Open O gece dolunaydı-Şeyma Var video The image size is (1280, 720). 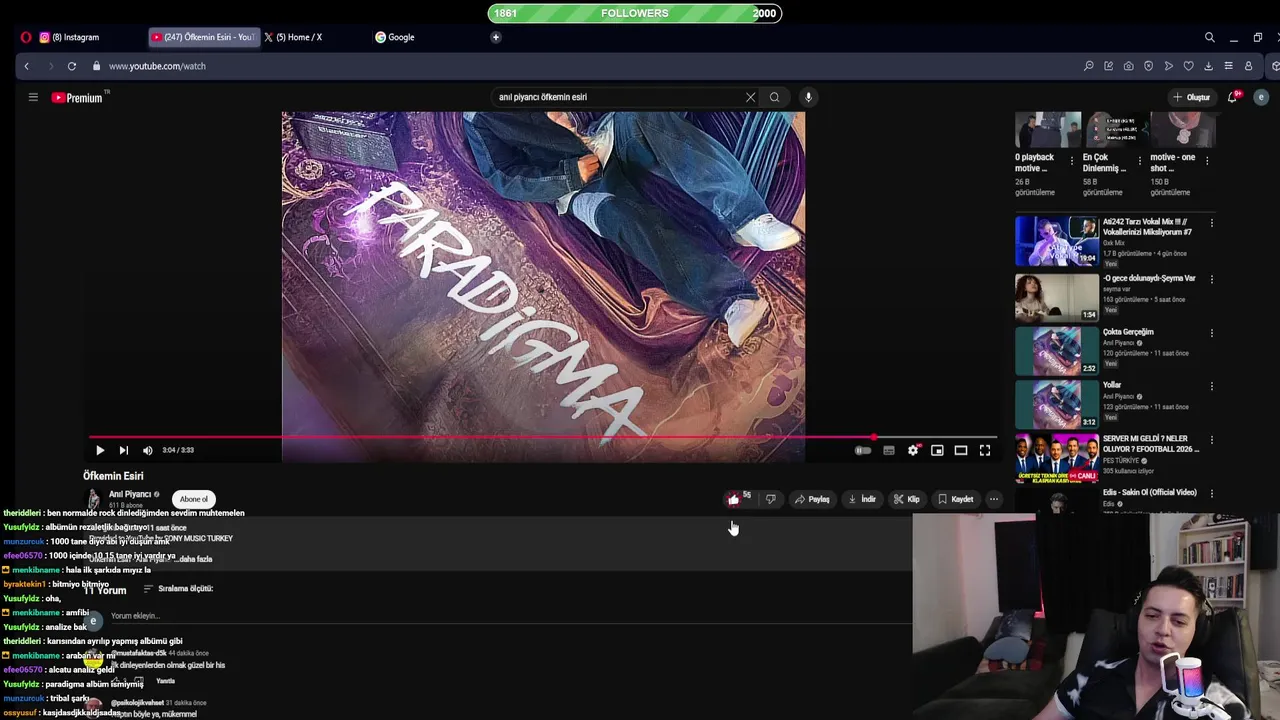[1148, 278]
